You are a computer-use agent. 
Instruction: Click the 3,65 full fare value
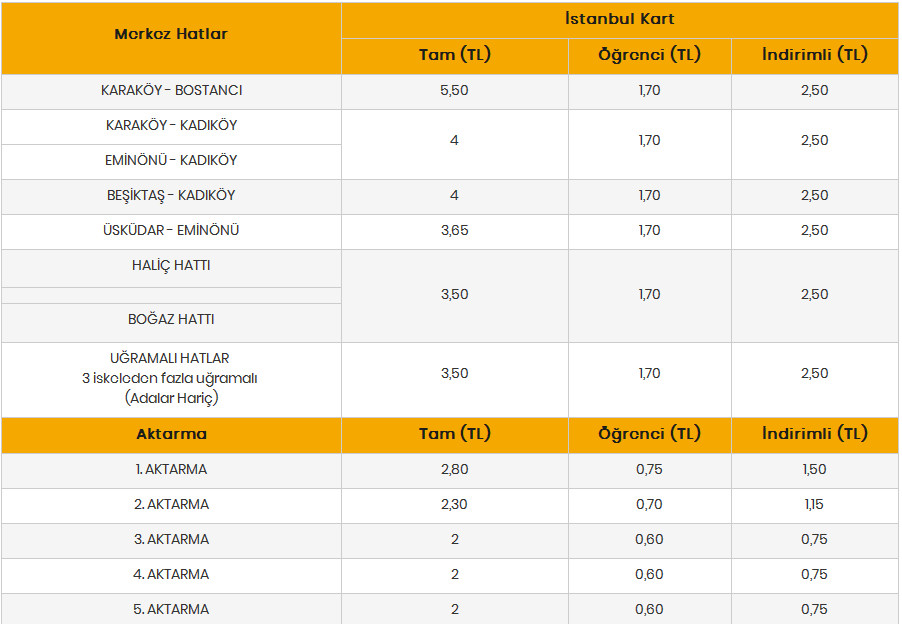[454, 230]
